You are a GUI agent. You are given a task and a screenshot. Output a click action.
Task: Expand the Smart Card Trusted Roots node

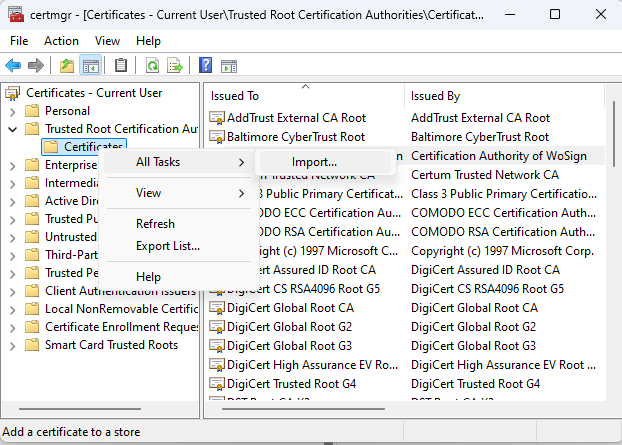[12, 345]
